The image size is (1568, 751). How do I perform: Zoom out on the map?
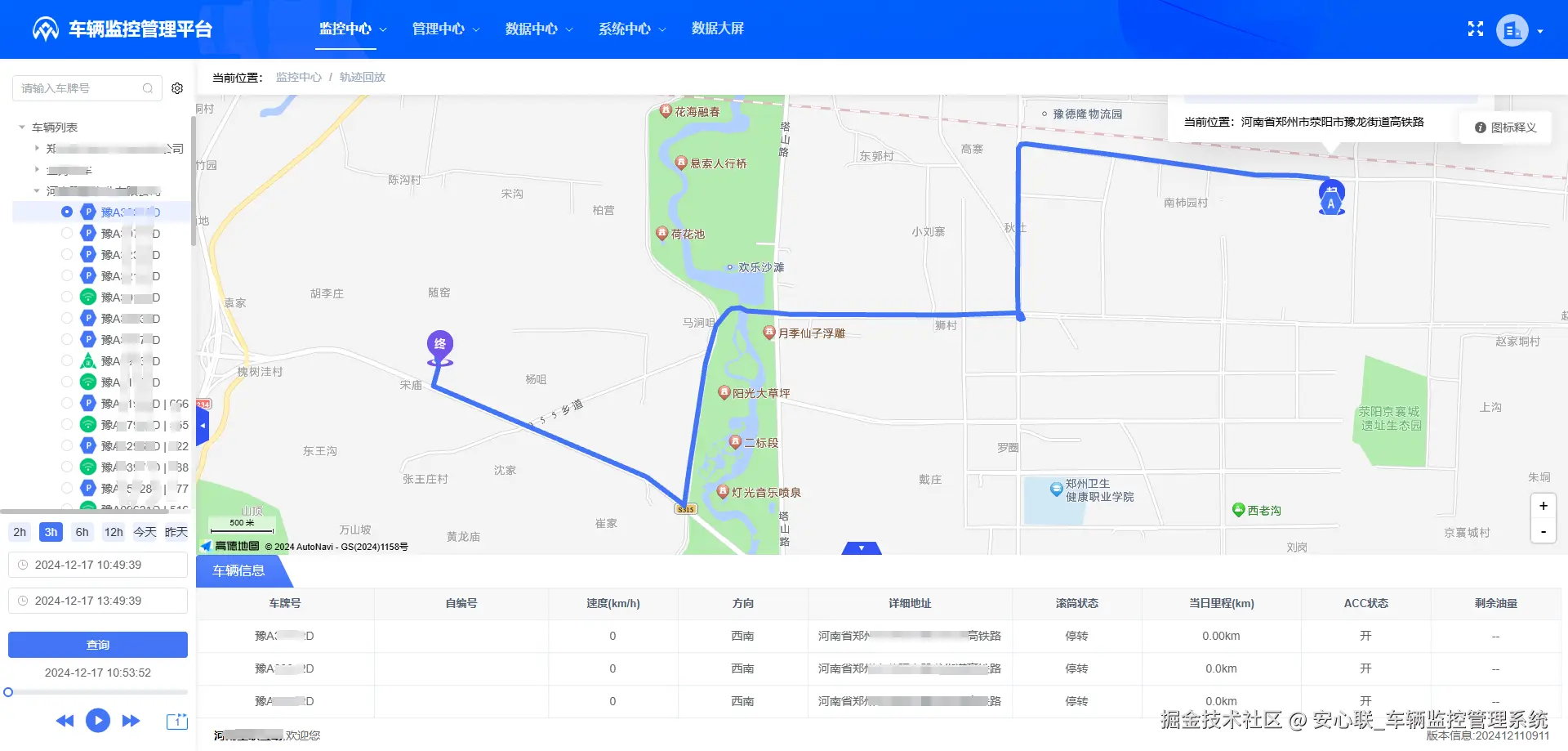tap(1543, 531)
